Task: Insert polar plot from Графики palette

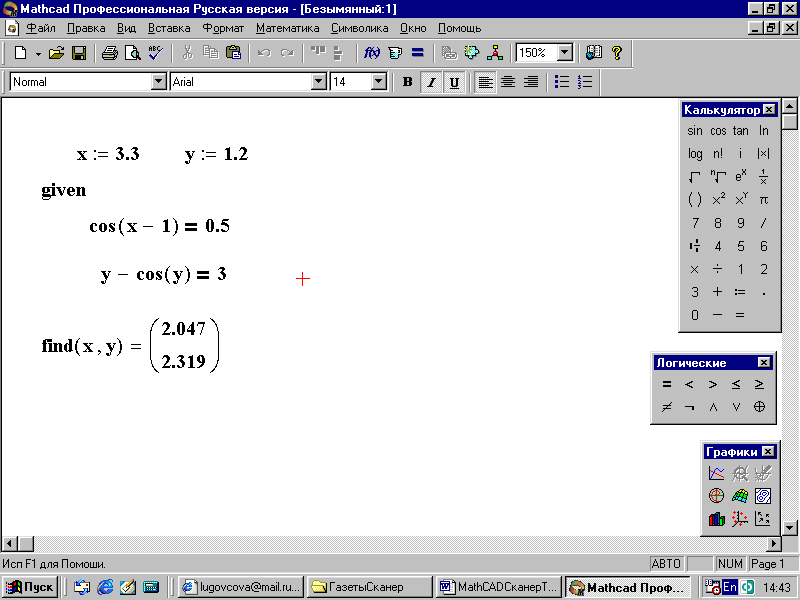Action: tap(716, 495)
